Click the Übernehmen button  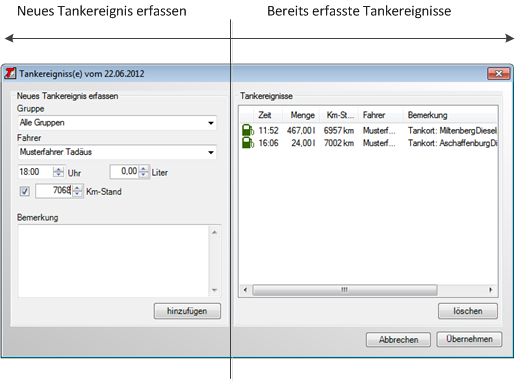point(469,339)
